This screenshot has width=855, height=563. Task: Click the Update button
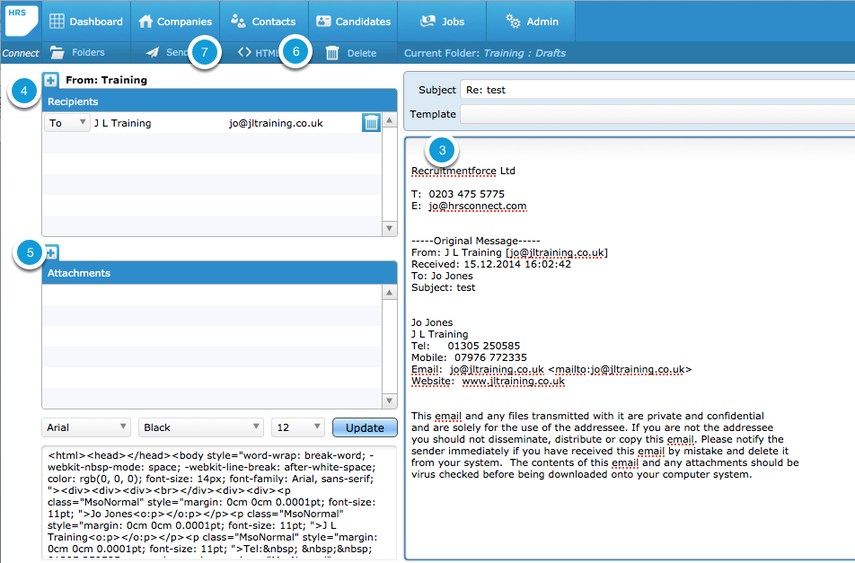(x=365, y=428)
